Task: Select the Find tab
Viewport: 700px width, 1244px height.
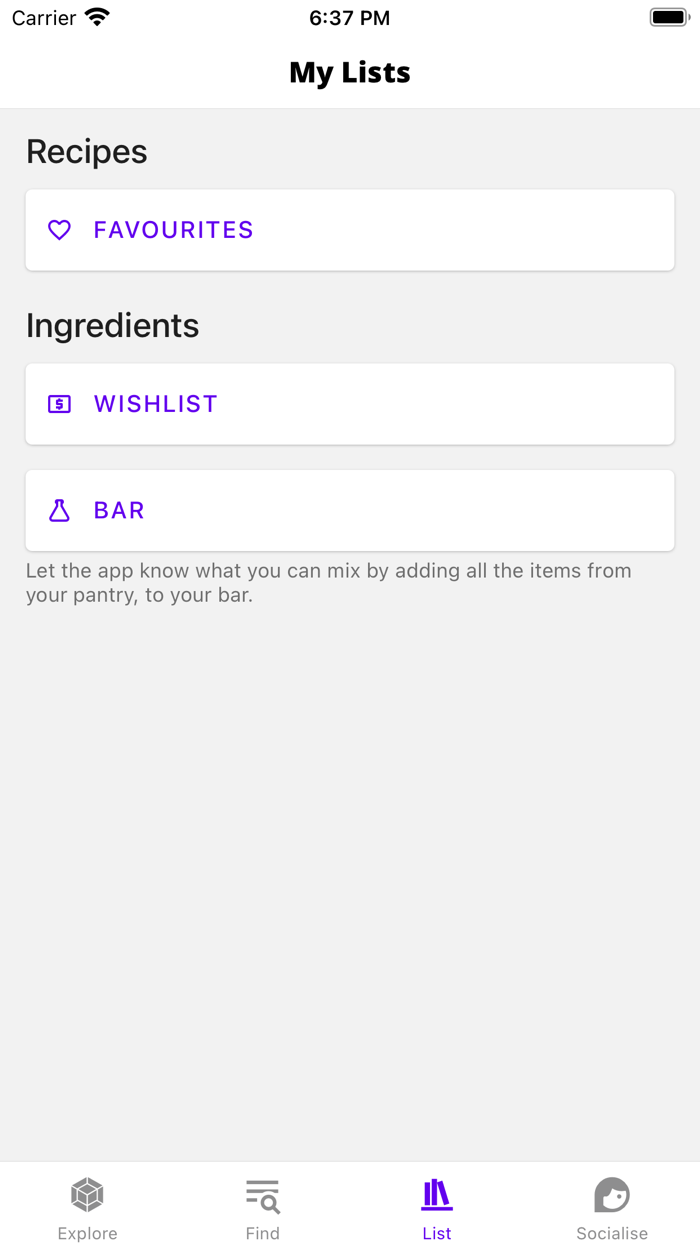Action: pos(262,1207)
